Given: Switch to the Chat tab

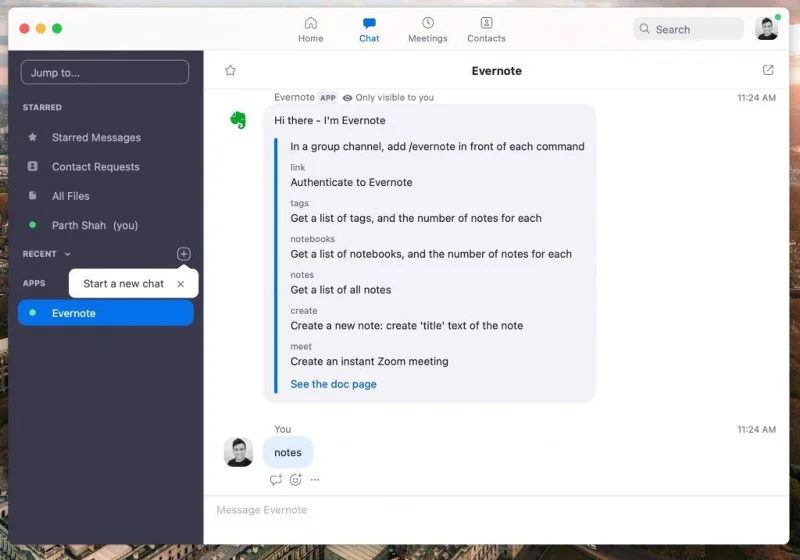Looking at the screenshot, I should click(369, 30).
